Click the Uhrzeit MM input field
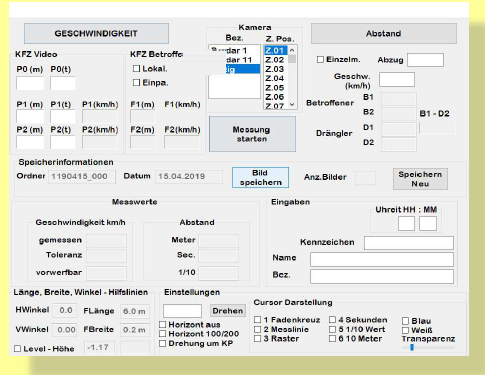The height and width of the screenshot is (375, 485). (428, 223)
